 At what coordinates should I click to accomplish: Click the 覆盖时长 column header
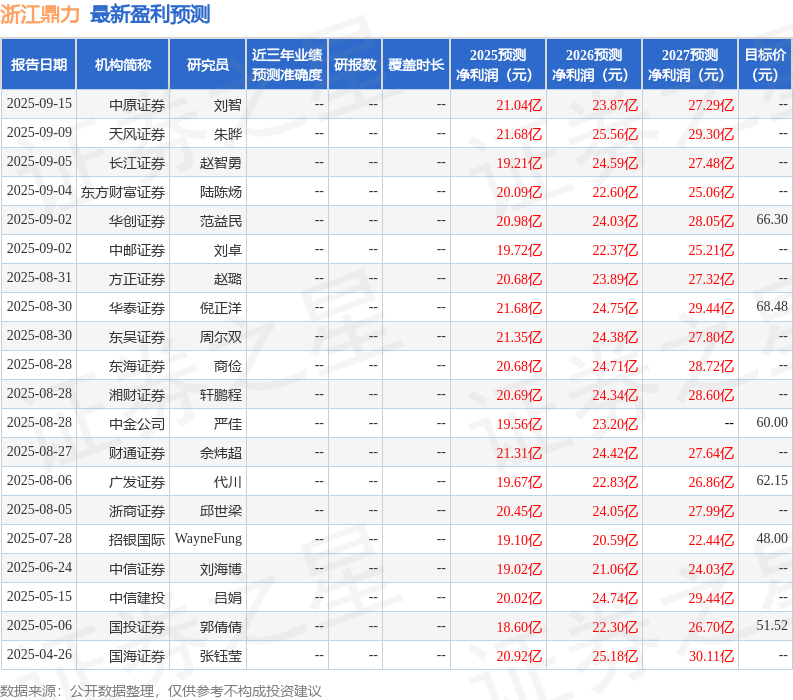(416, 64)
